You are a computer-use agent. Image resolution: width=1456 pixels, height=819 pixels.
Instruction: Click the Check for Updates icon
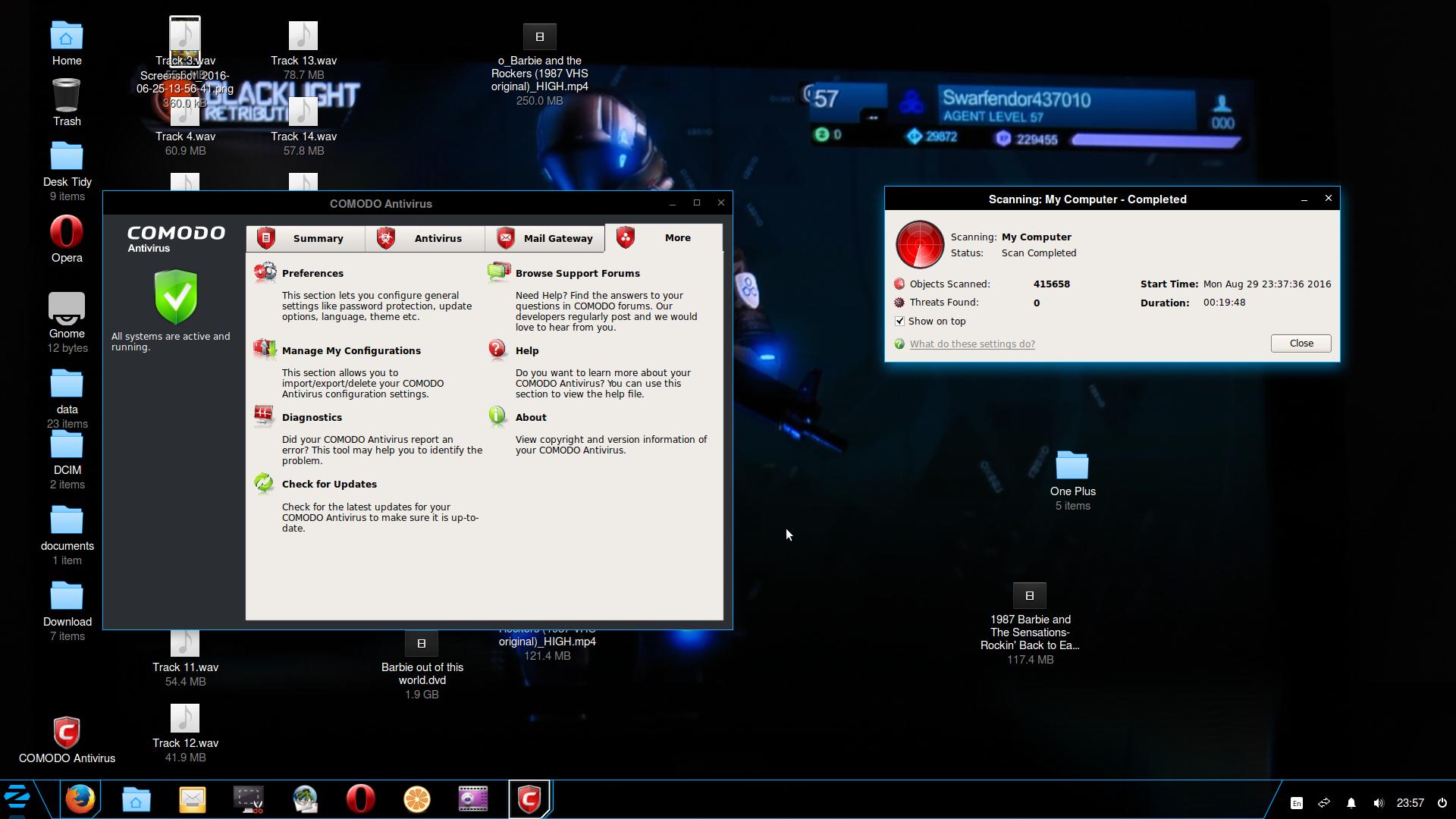(264, 483)
